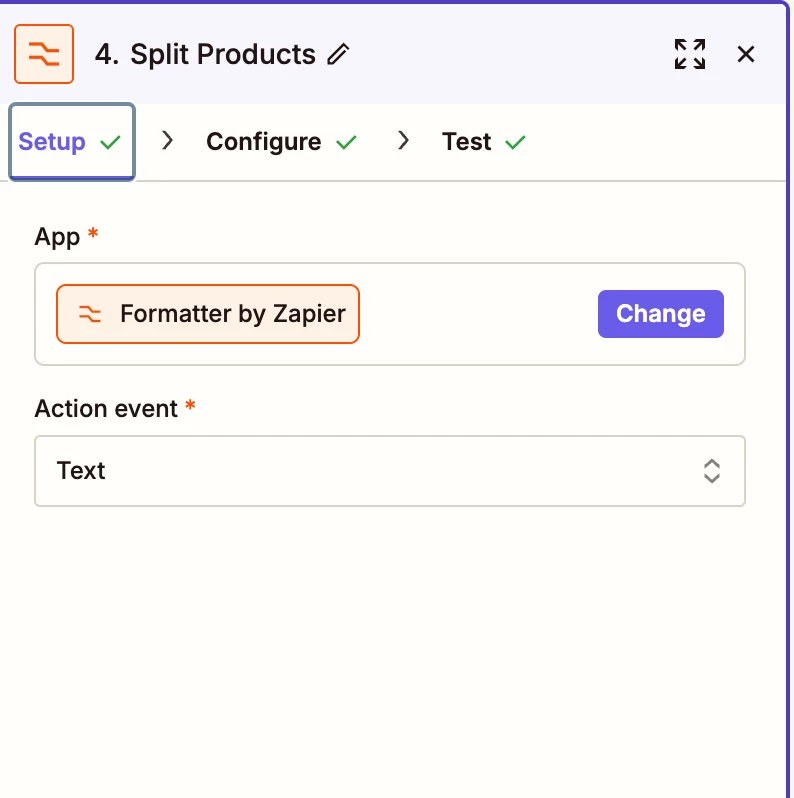Viewport: 794px width, 798px height.
Task: Click the green checkmark beside Setup
Action: tap(111, 142)
